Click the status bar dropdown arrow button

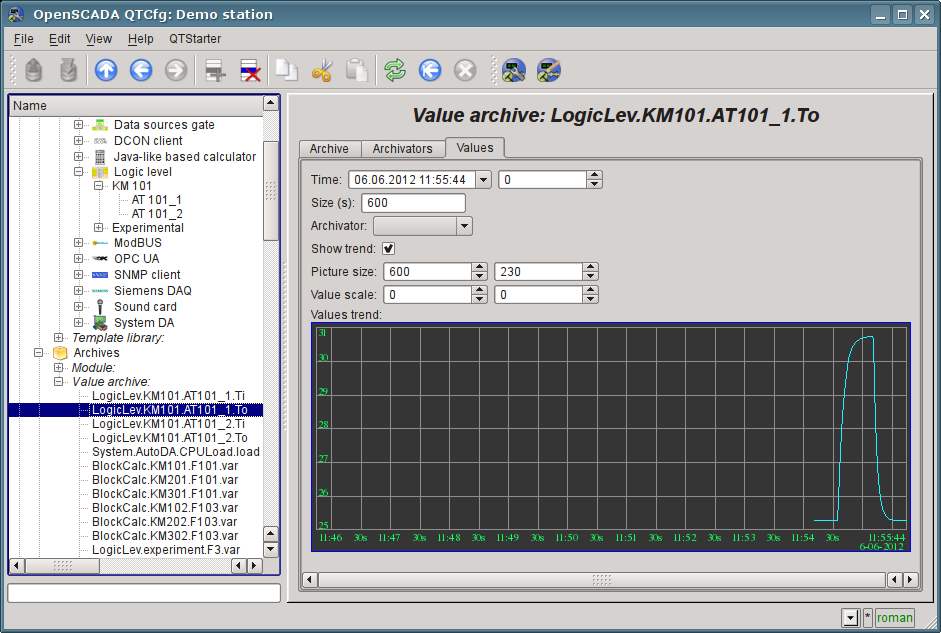point(850,617)
